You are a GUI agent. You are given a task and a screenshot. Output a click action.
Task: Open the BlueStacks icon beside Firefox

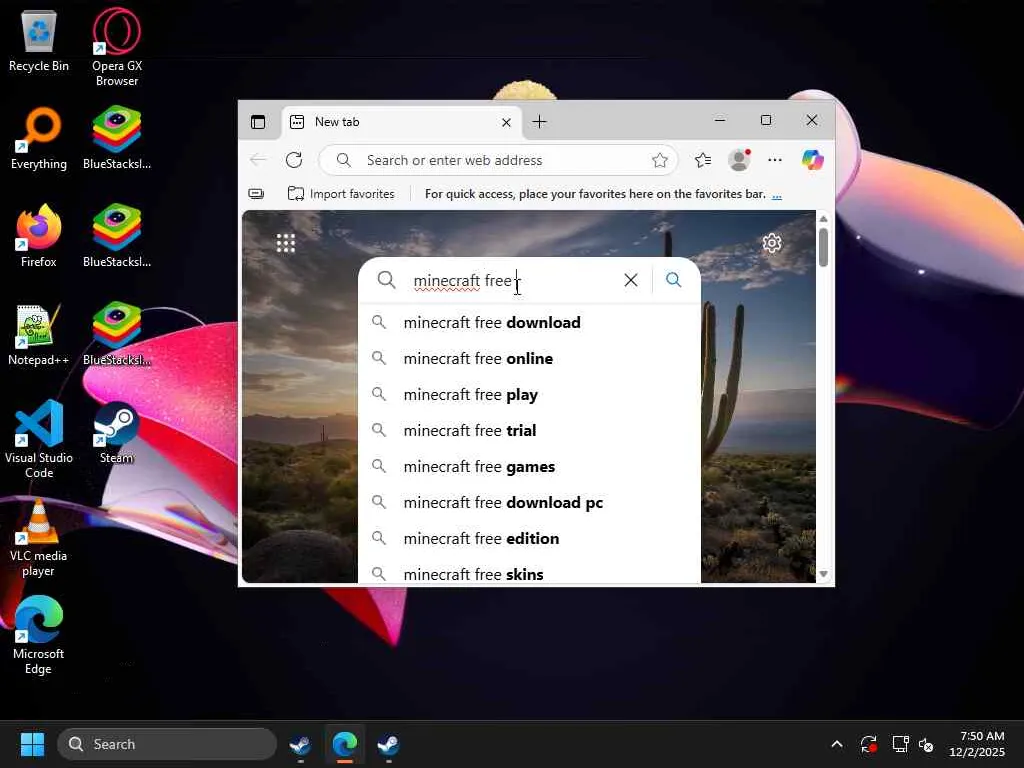[117, 236]
